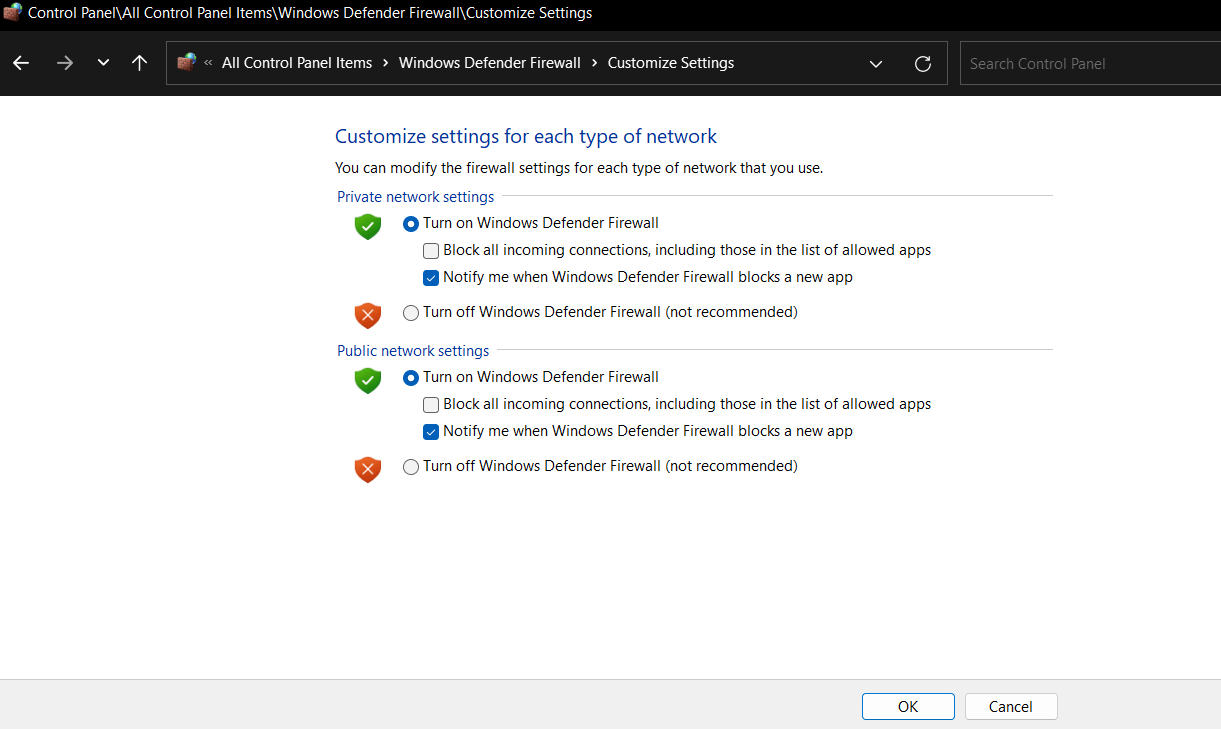The height and width of the screenshot is (729, 1221).
Task: Select Turn off Windows Defender Firewall for private networks
Action: [410, 312]
